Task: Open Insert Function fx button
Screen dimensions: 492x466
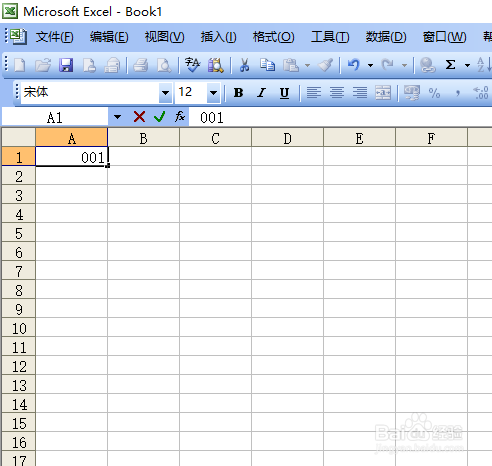Action: pos(180,117)
